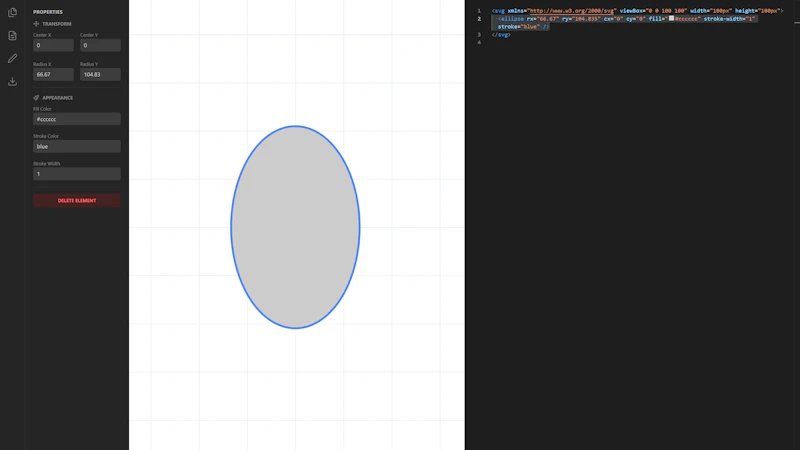This screenshot has height=450, width=800.
Task: Click the Stroke Width input field
Action: coord(77,174)
